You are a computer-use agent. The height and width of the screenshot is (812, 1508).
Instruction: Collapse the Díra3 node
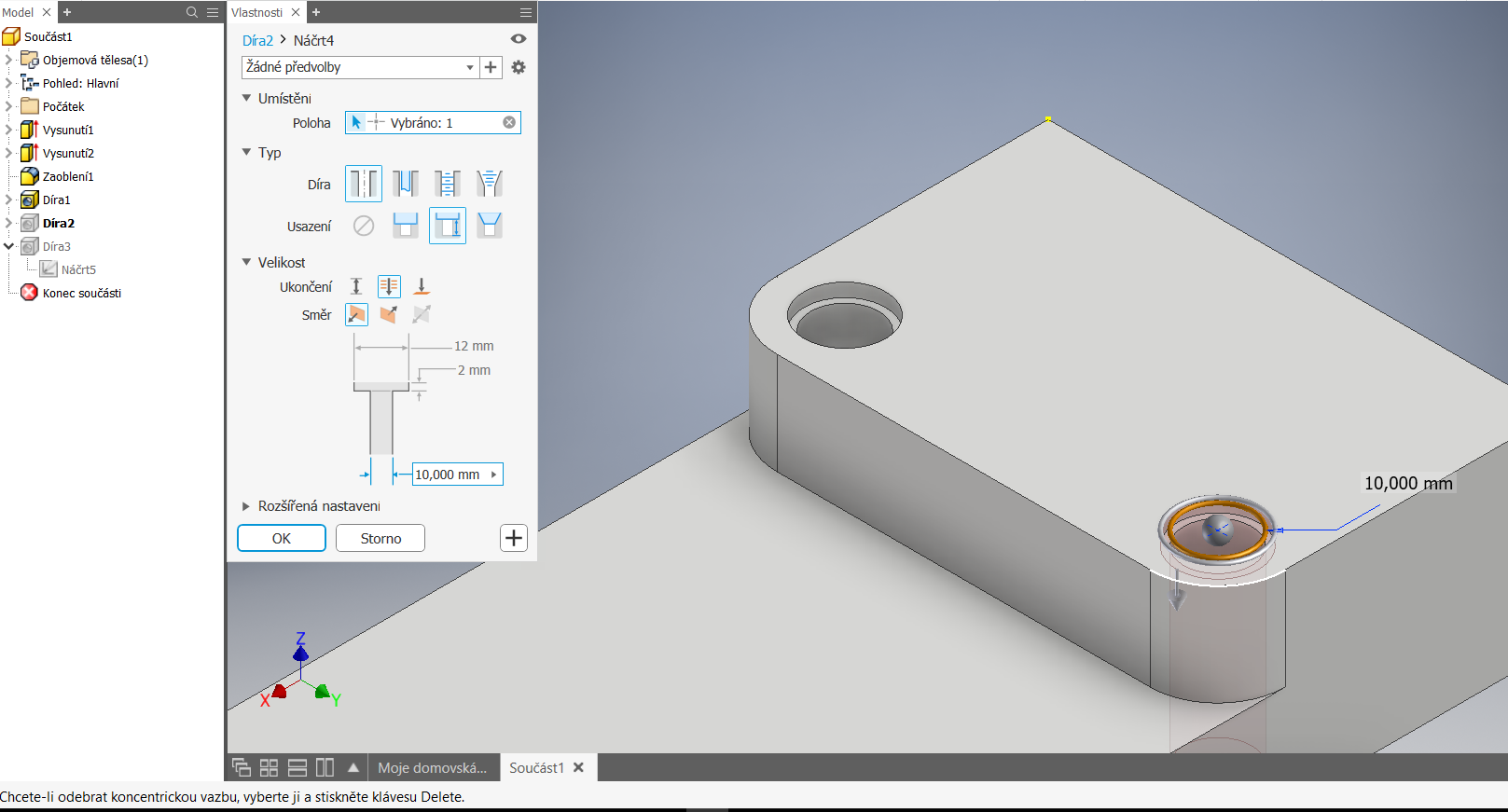coord(8,246)
